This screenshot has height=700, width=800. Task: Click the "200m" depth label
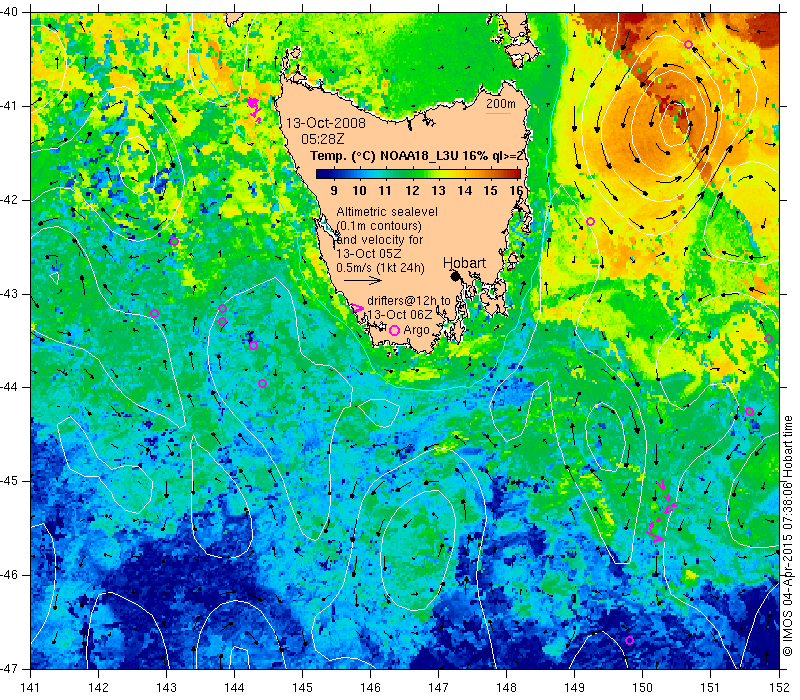pos(501,104)
